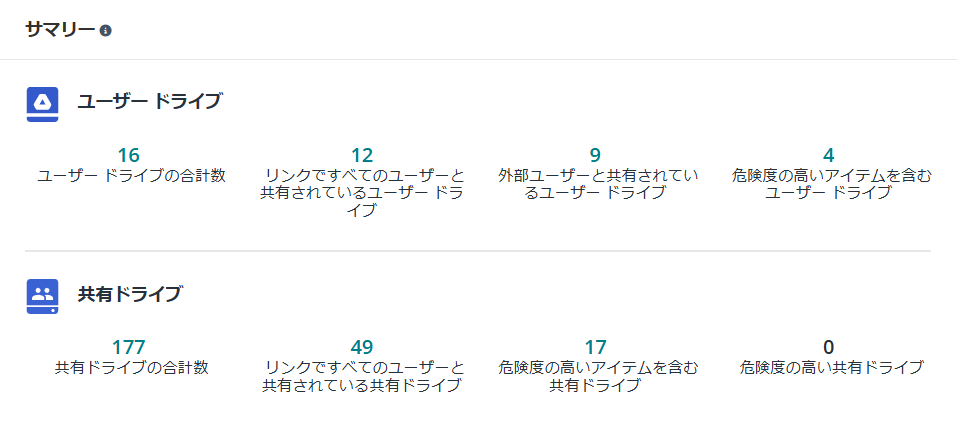The width and height of the screenshot is (957, 429).
Task: Open the 16 user drives total count
Action: 129,155
